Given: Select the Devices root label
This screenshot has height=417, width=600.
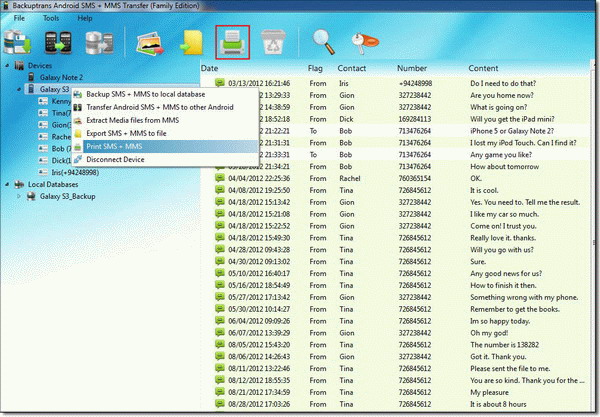Looking at the screenshot, I should tap(40, 65).
